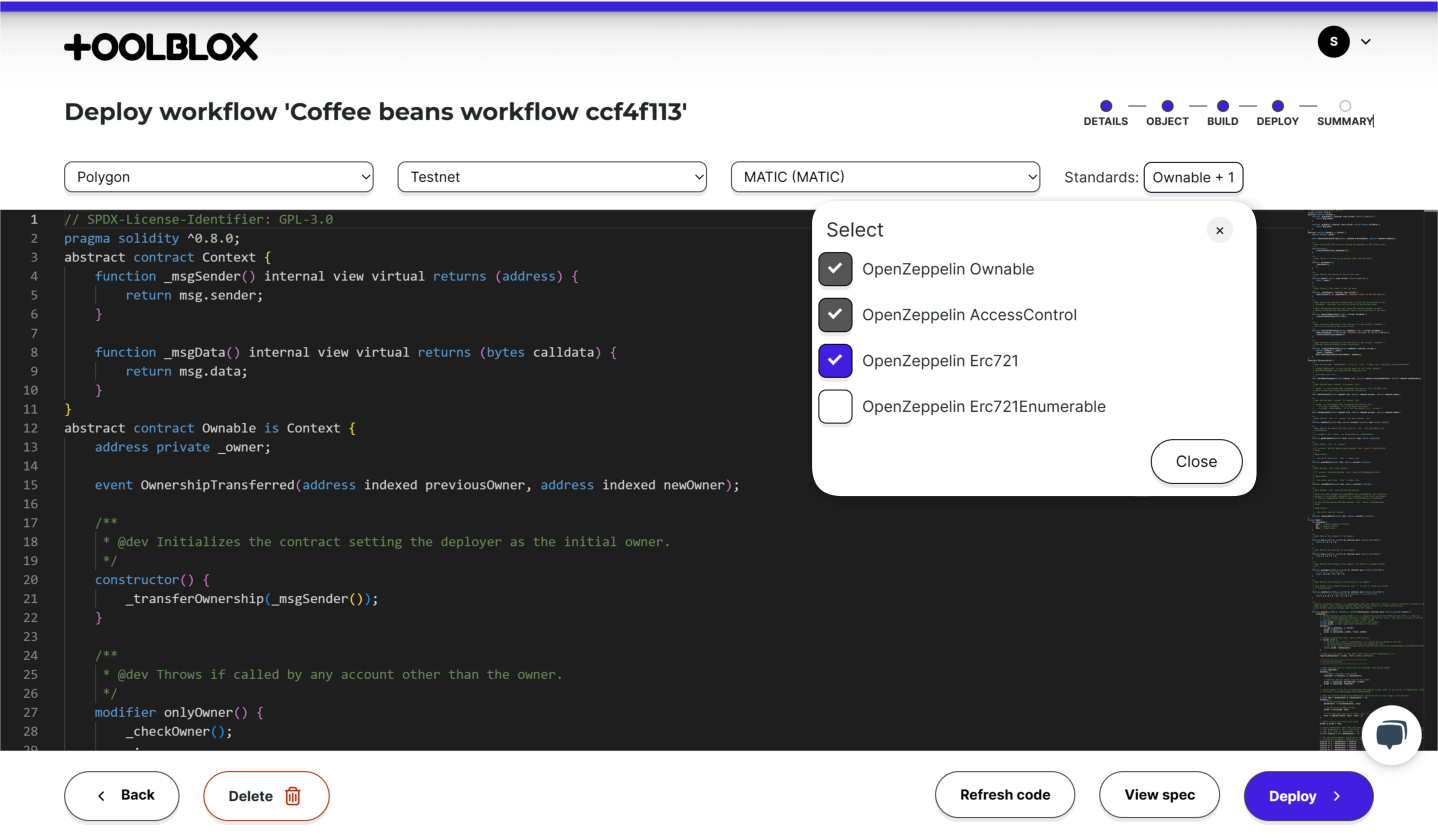The height and width of the screenshot is (840, 1438).
Task: Go to the Object step
Action: 1167,113
